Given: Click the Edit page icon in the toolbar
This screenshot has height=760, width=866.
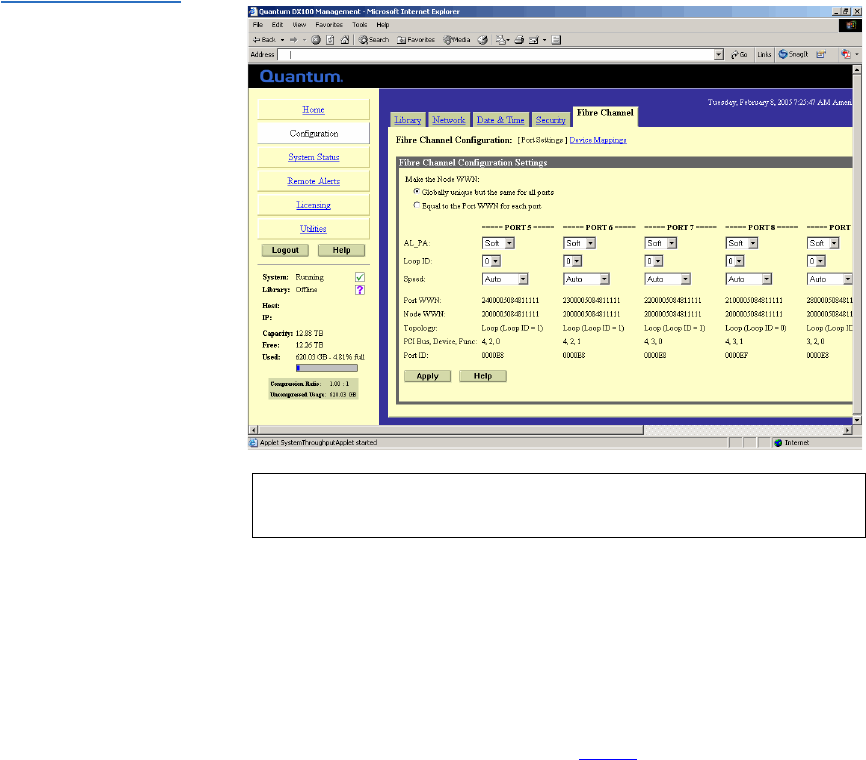Looking at the screenshot, I should coord(534,40).
